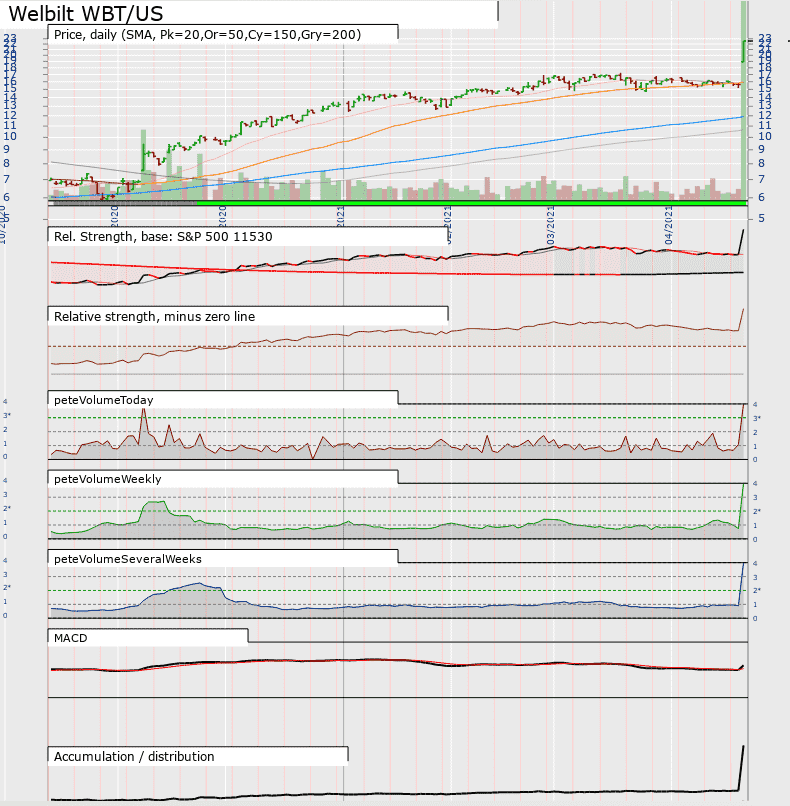Click the bright green bar under price chart
790x806 pixels.
tap(471, 204)
